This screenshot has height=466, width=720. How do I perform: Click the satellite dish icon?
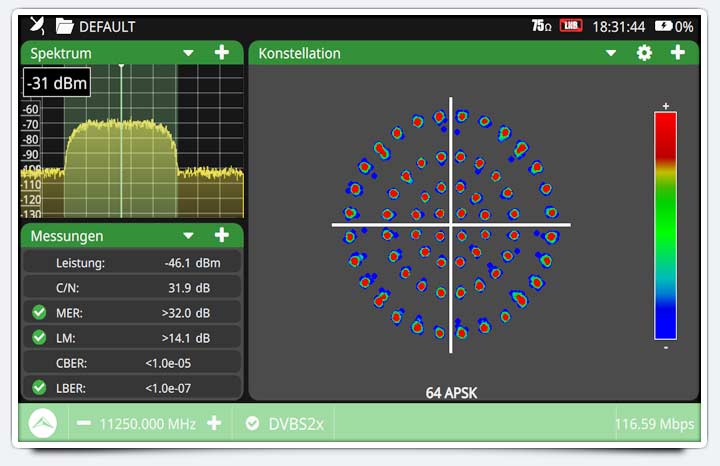37,26
